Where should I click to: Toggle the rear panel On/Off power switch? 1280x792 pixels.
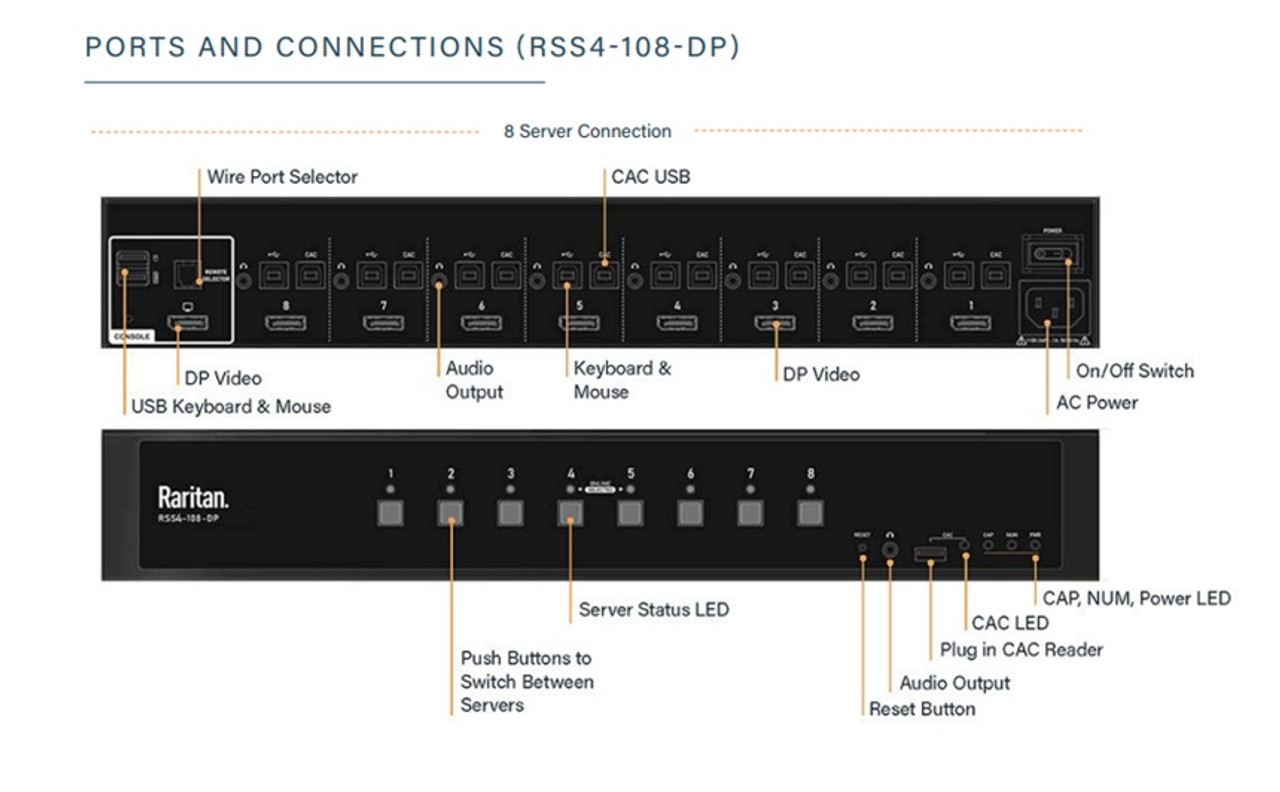pos(1054,254)
